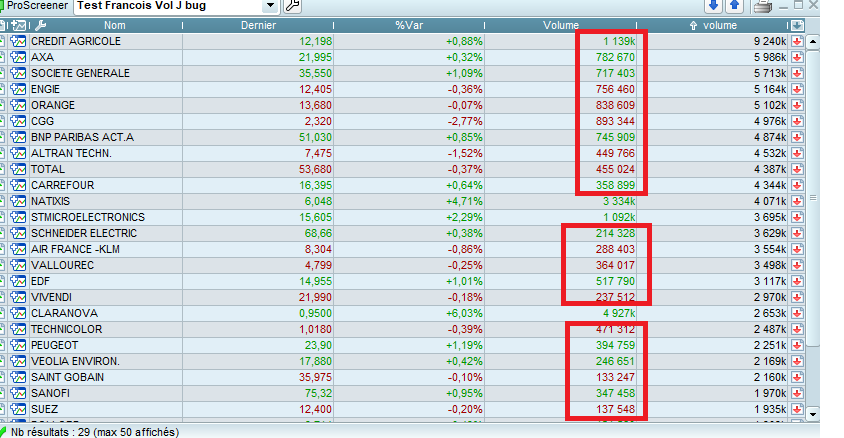This screenshot has width=844, height=438.
Task: Click the Nb résultats status text
Action: (x=95, y=432)
